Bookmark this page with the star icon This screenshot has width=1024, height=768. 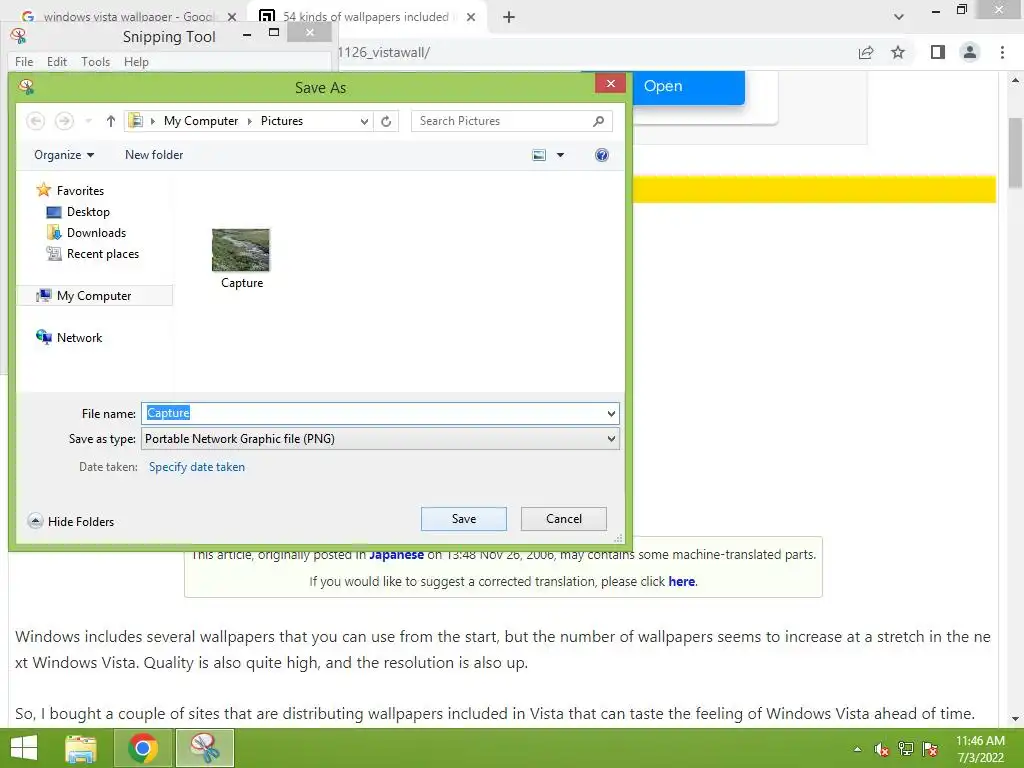pos(898,52)
